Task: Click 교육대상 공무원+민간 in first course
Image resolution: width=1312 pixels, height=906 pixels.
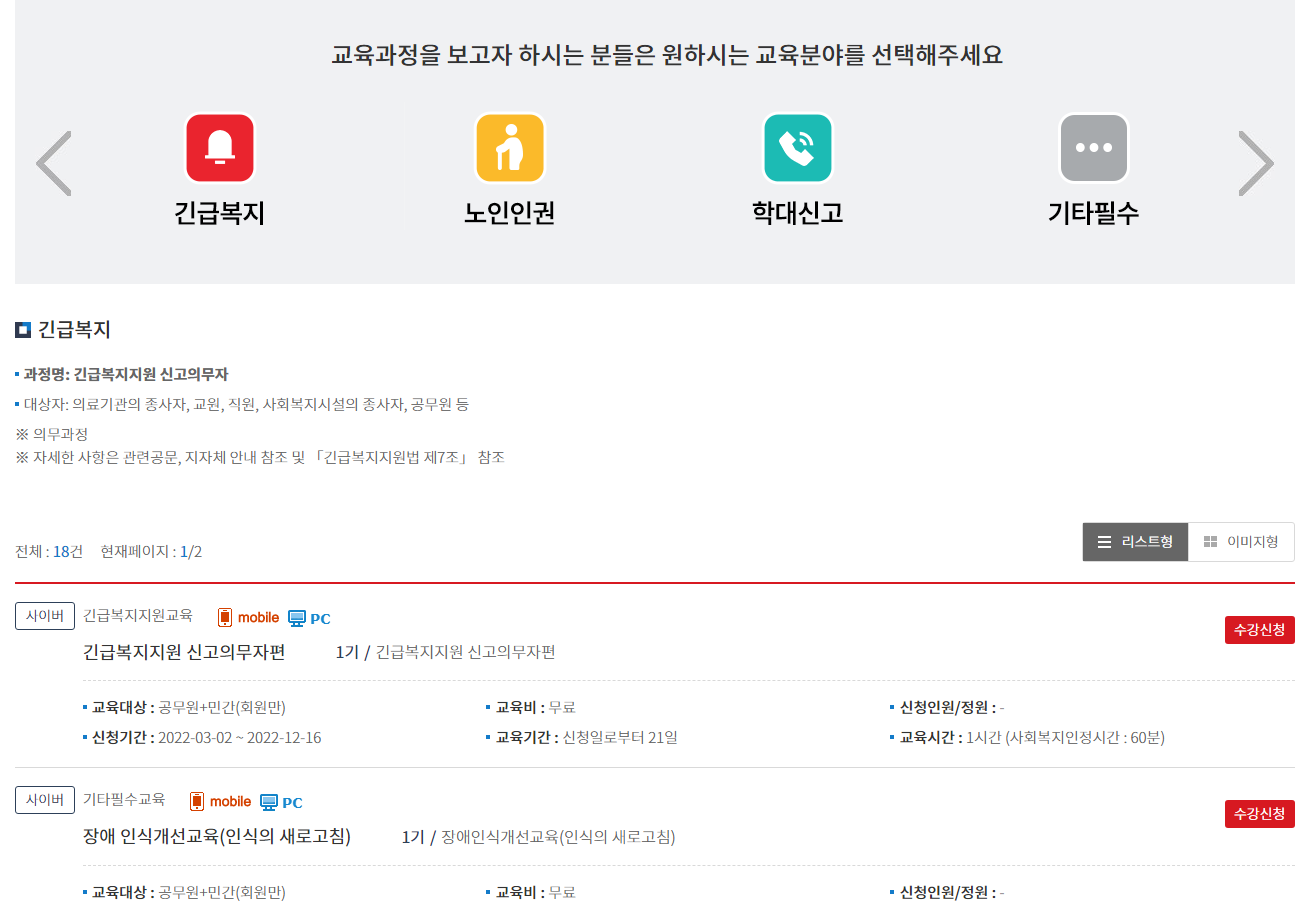Action: tap(189, 708)
